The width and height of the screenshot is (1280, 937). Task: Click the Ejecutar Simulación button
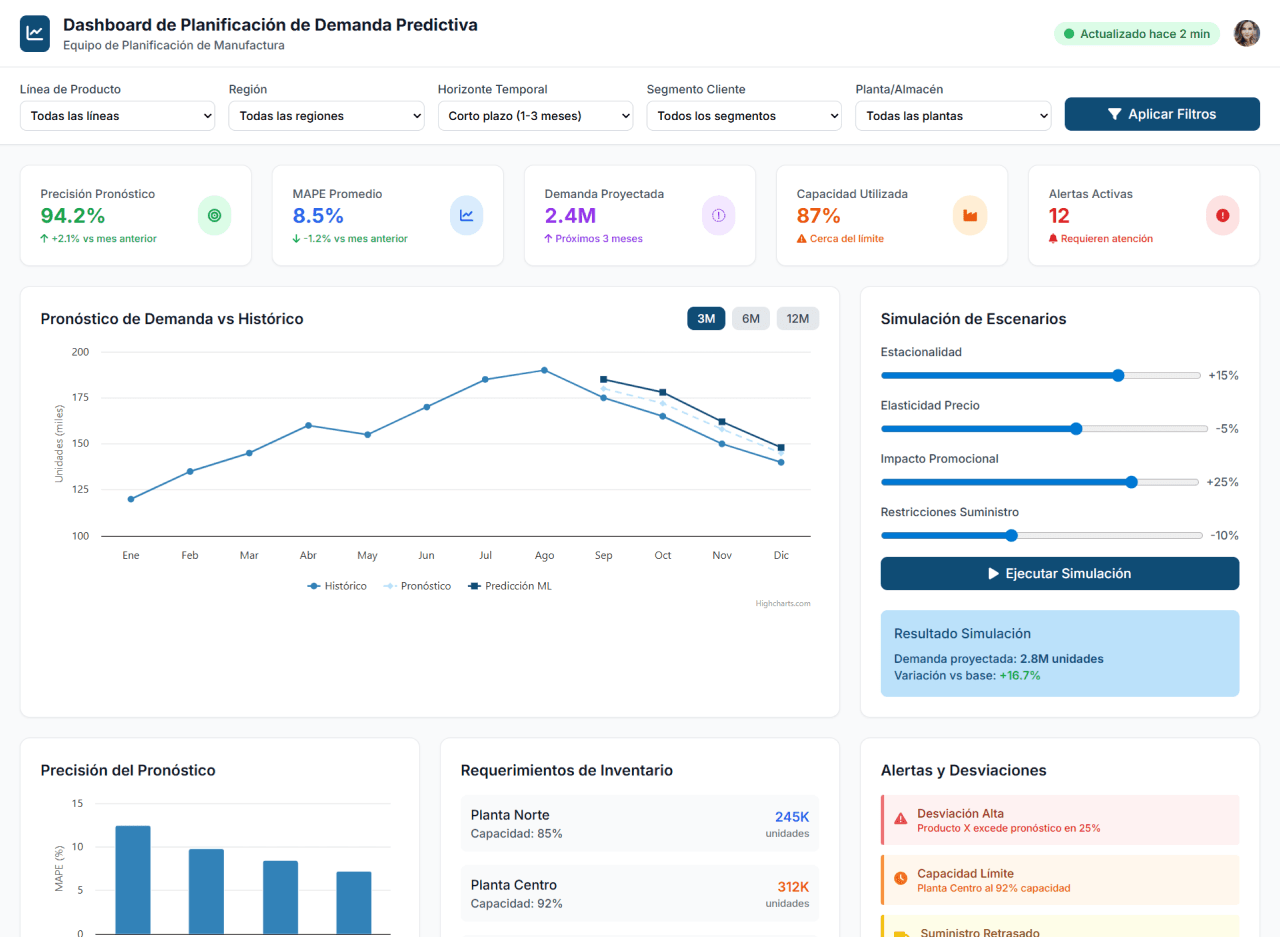point(1060,574)
